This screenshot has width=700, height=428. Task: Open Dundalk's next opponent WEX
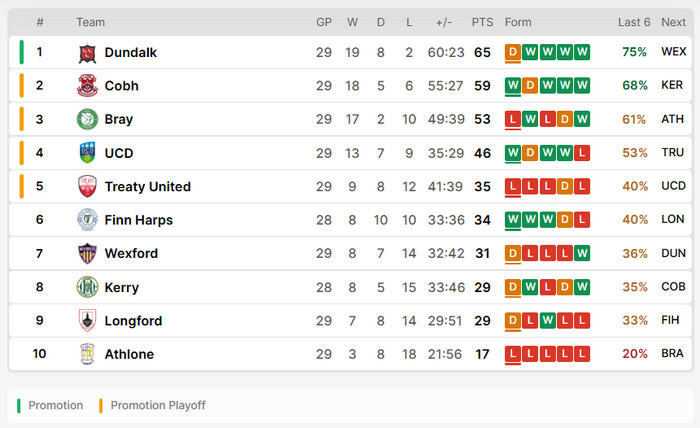point(674,52)
